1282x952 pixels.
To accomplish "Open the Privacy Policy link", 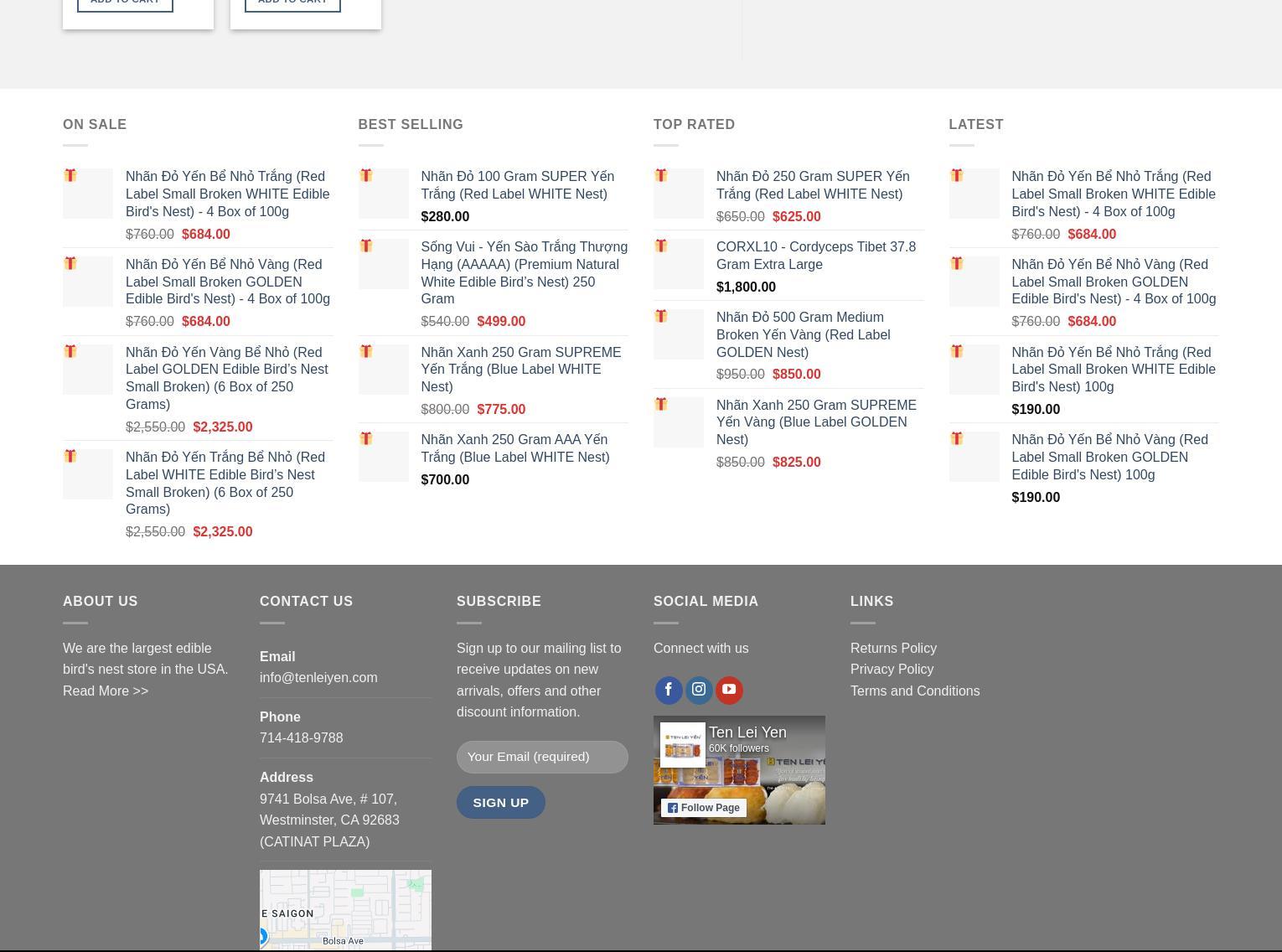I will (892, 669).
